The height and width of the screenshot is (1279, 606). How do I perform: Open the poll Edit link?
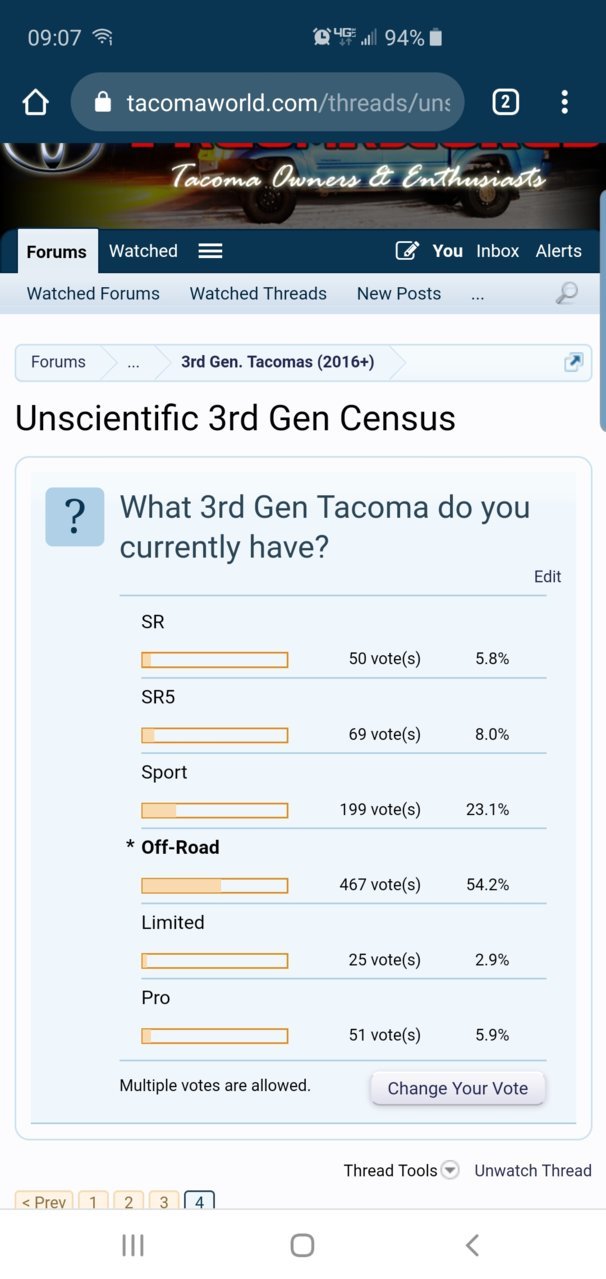pyautogui.click(x=548, y=577)
